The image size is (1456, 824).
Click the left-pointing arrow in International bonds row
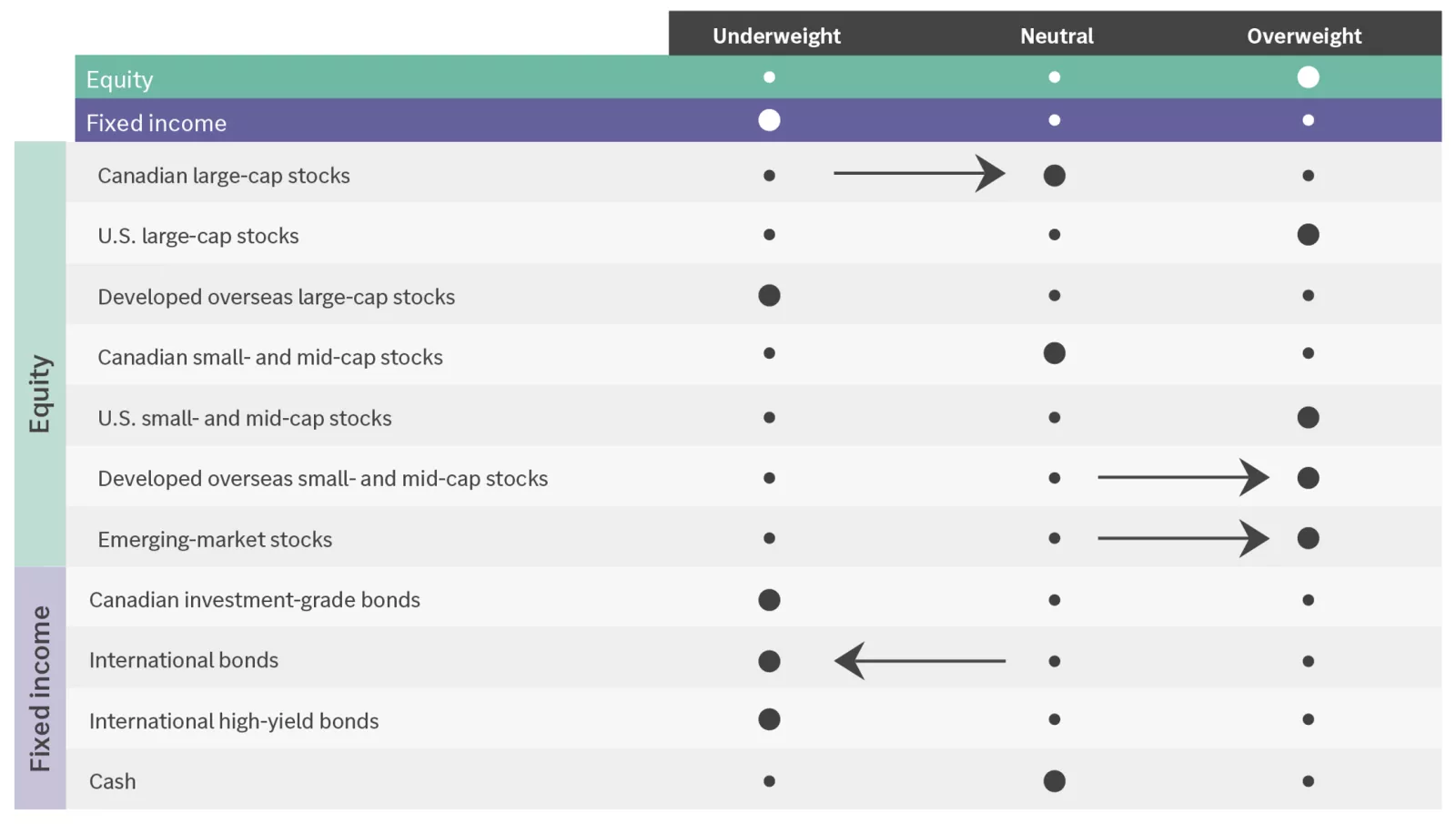919,661
